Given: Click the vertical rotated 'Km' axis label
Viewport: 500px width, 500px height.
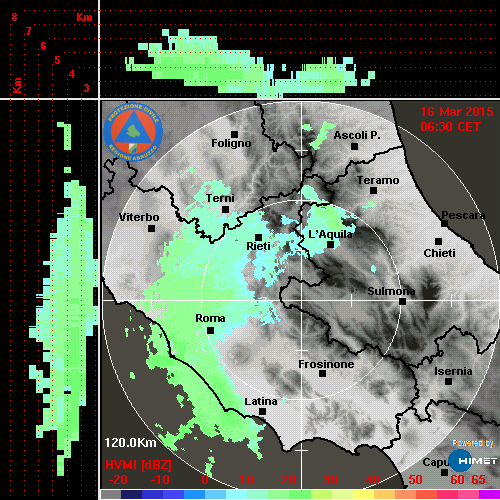Looking at the screenshot, I should pos(17,85).
